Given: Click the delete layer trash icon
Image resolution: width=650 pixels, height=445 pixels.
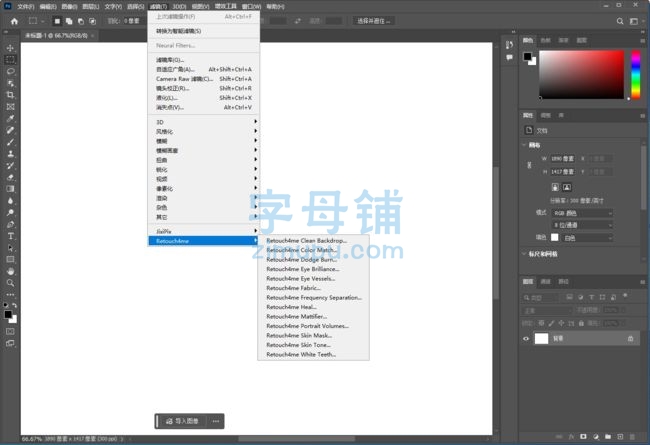Looking at the screenshot, I should click(632, 437).
